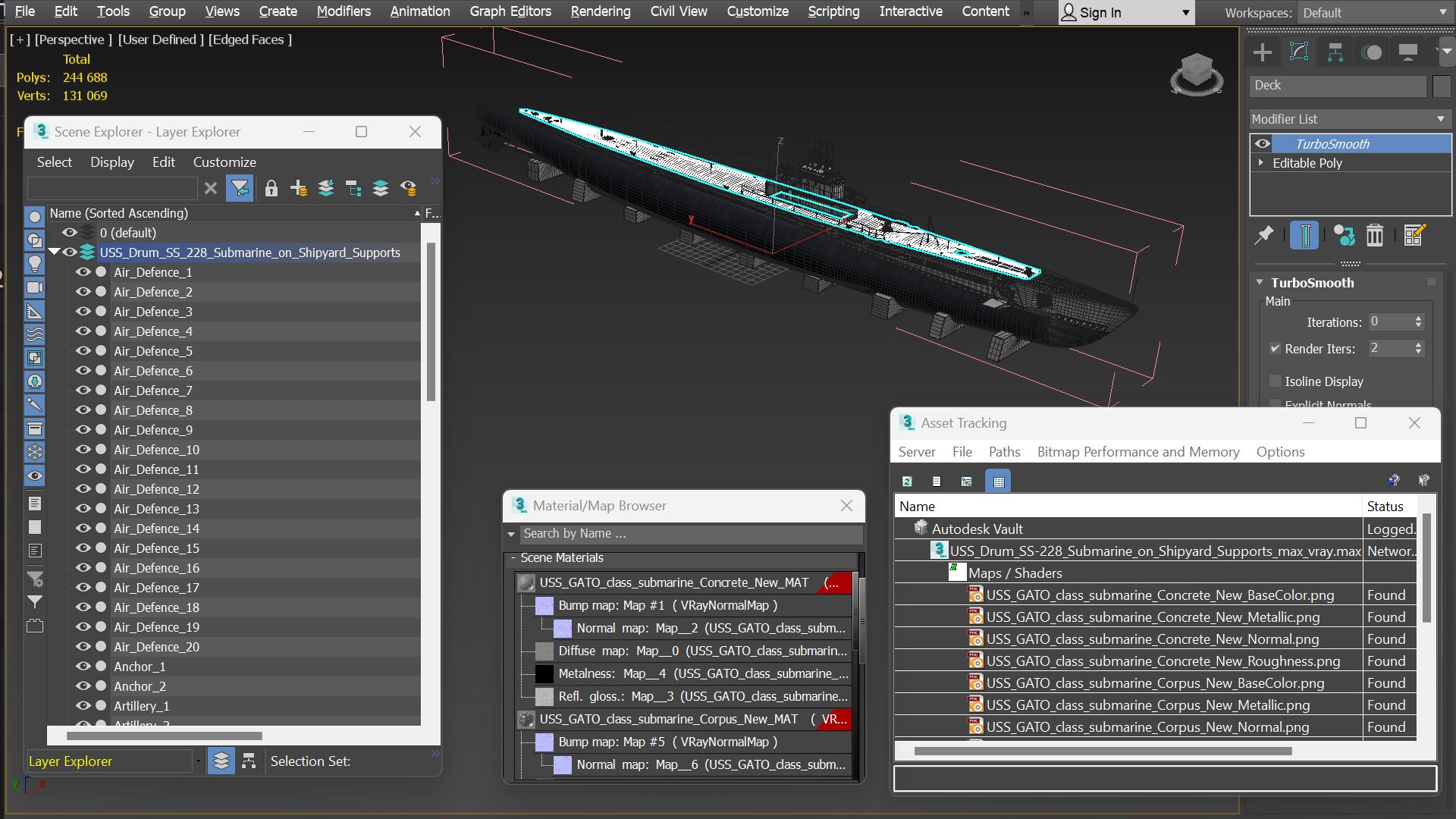Click the tree view icon in Asset Tracking
1456x819 pixels.
[x=966, y=482]
